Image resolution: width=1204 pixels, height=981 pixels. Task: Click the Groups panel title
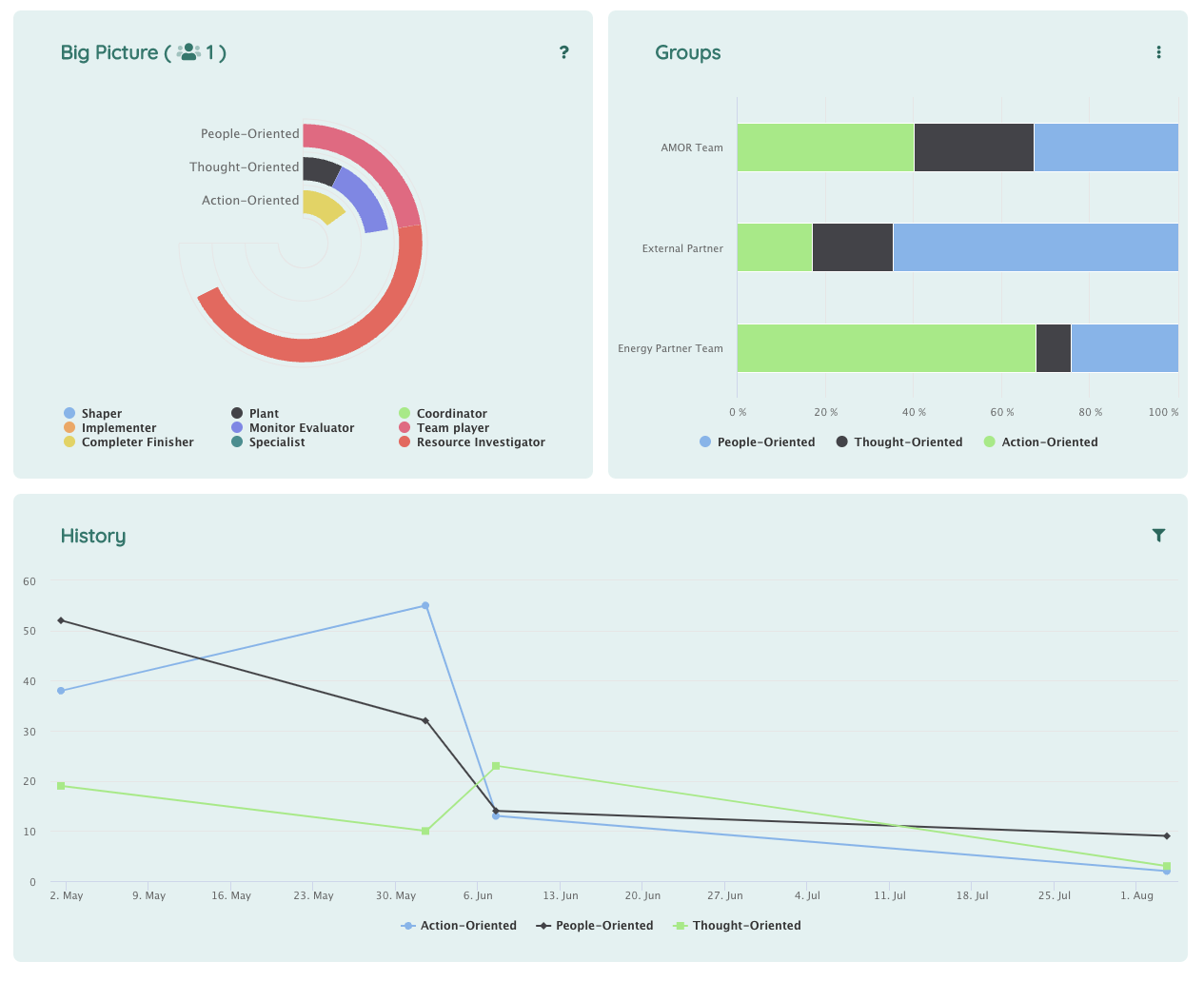click(687, 52)
